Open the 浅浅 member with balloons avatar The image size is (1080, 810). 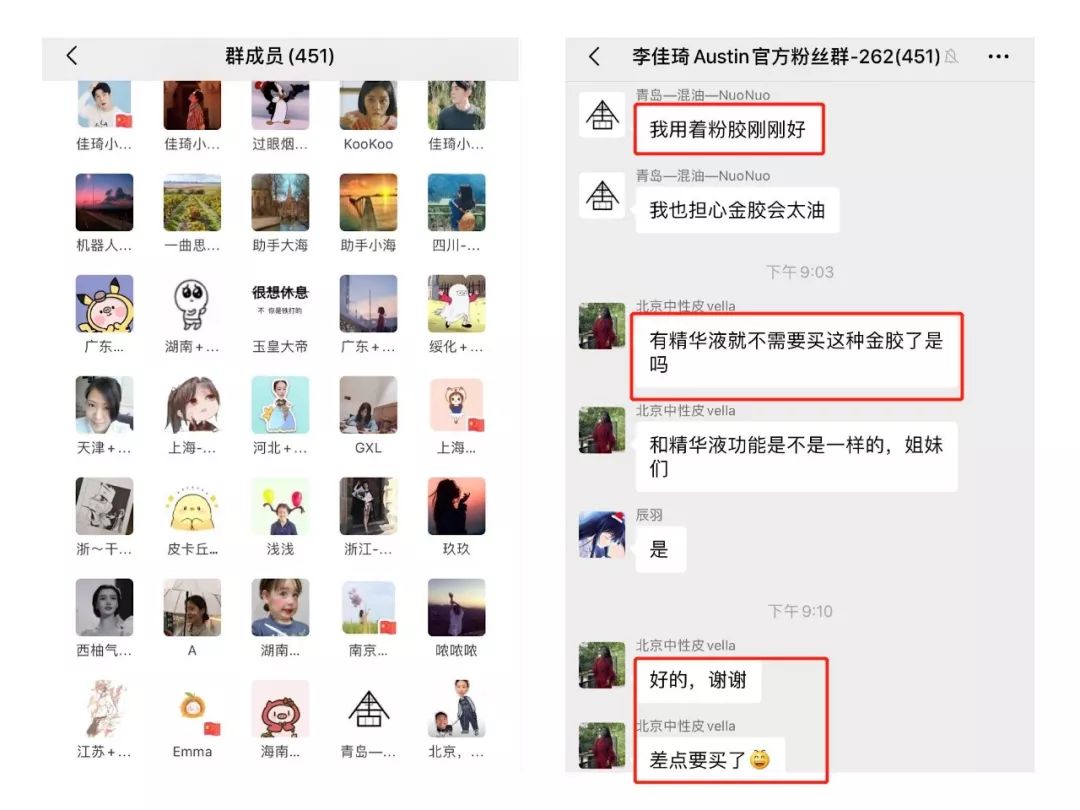(x=280, y=506)
